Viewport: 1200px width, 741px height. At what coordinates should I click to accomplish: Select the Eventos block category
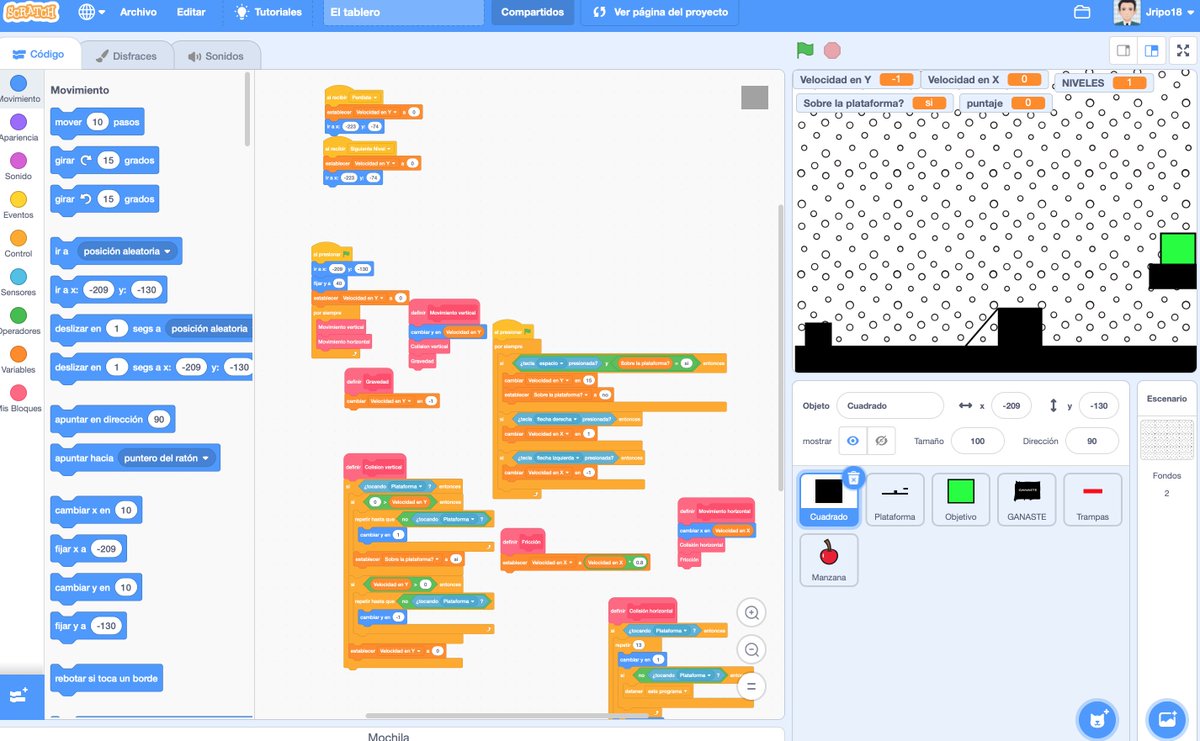tap(18, 204)
